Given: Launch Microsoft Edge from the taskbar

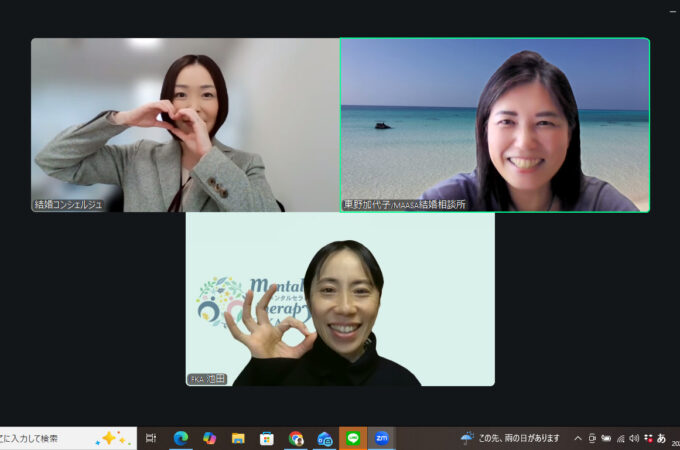Looking at the screenshot, I should (181, 438).
